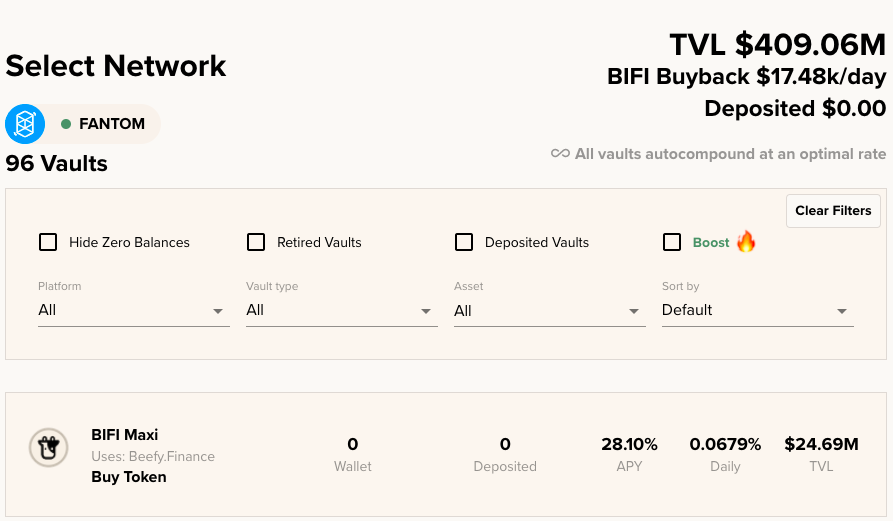This screenshot has height=521, width=893.
Task: Click the Buy Token link
Action: click(129, 477)
